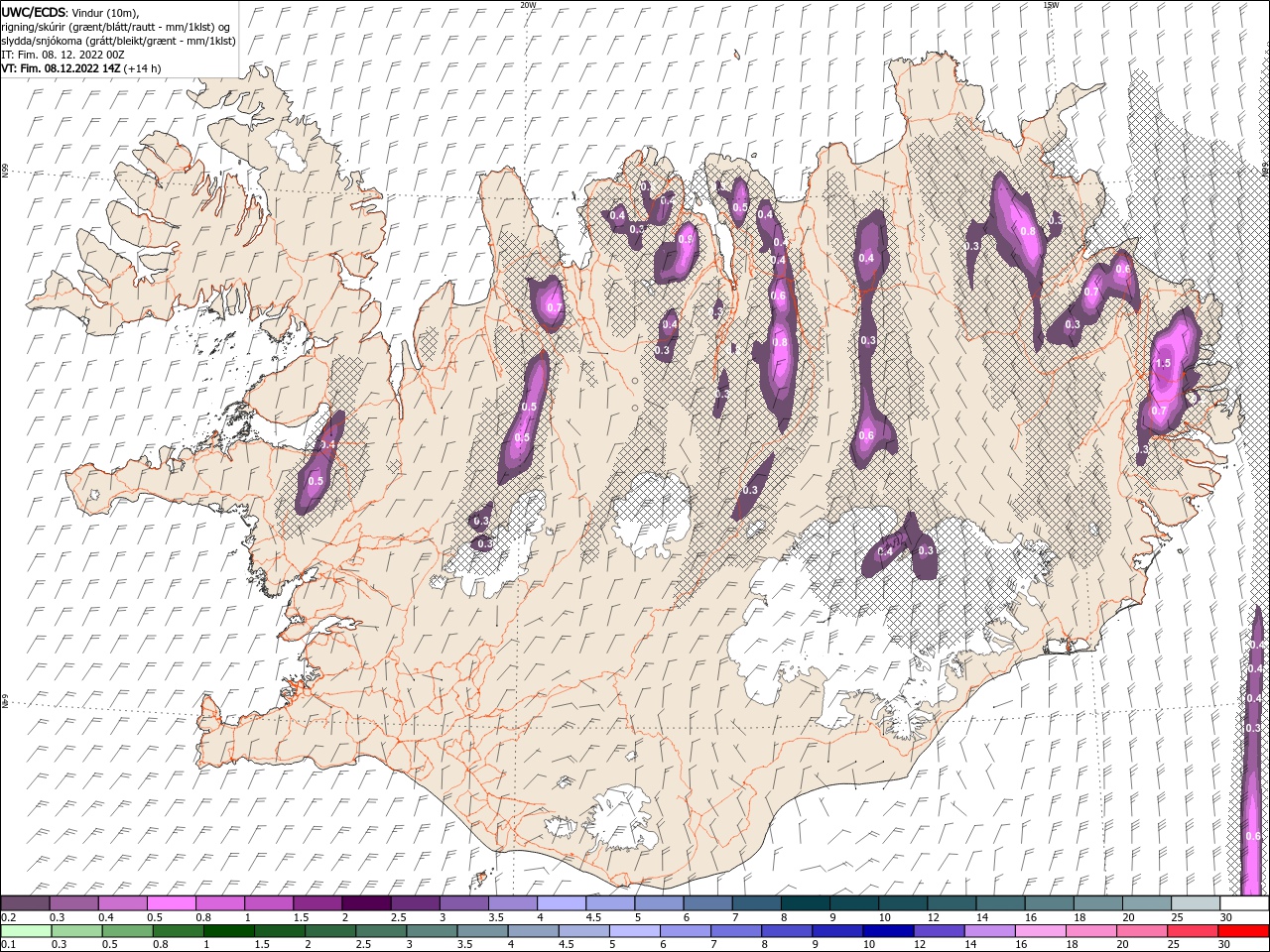This screenshot has width=1270, height=952.
Task: Select the dark teal 8 snow legend swatch
Action: pyautogui.click(x=805, y=903)
